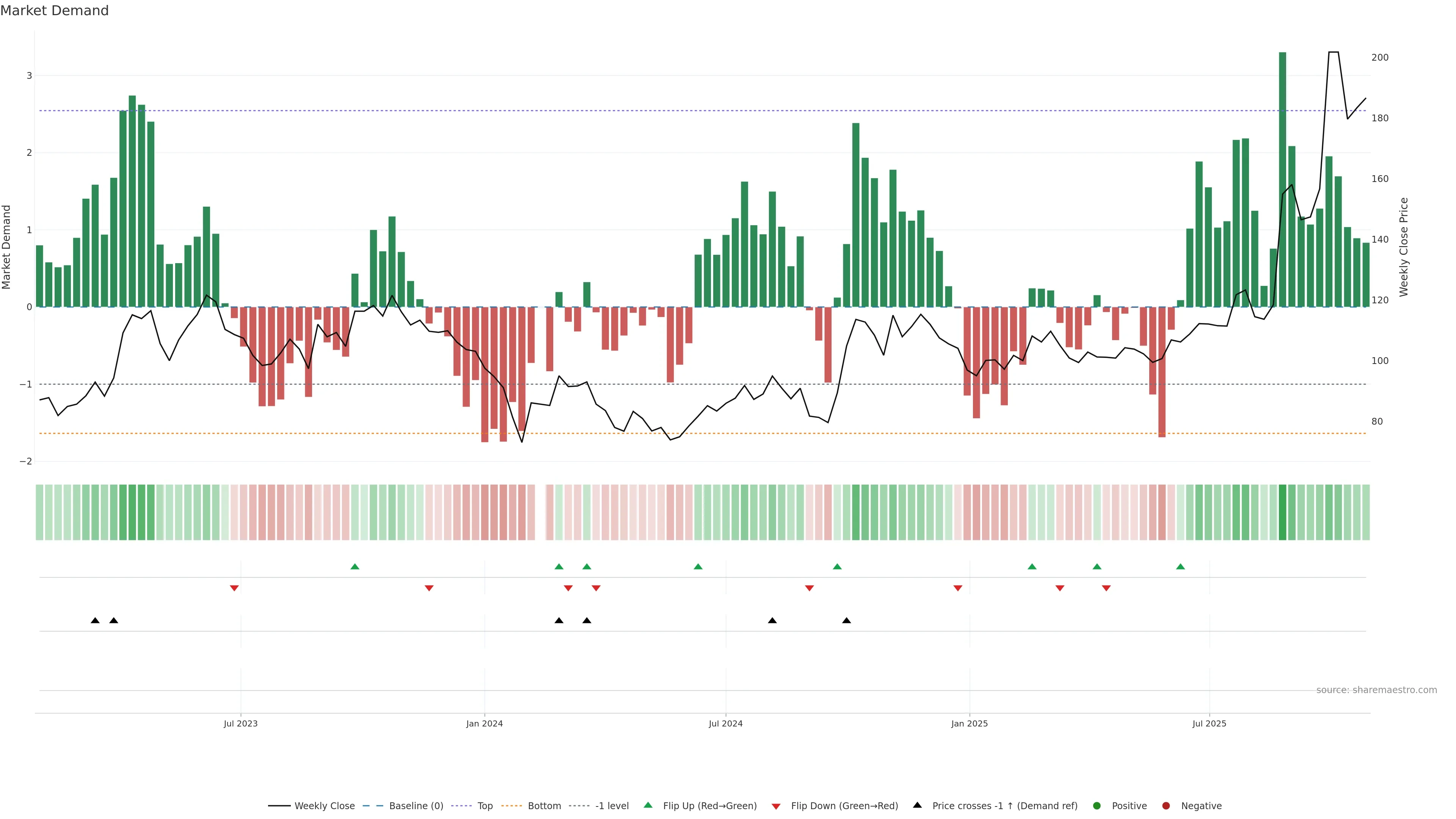Click the Jan 2024 x-axis label
1456x819 pixels.
(485, 723)
